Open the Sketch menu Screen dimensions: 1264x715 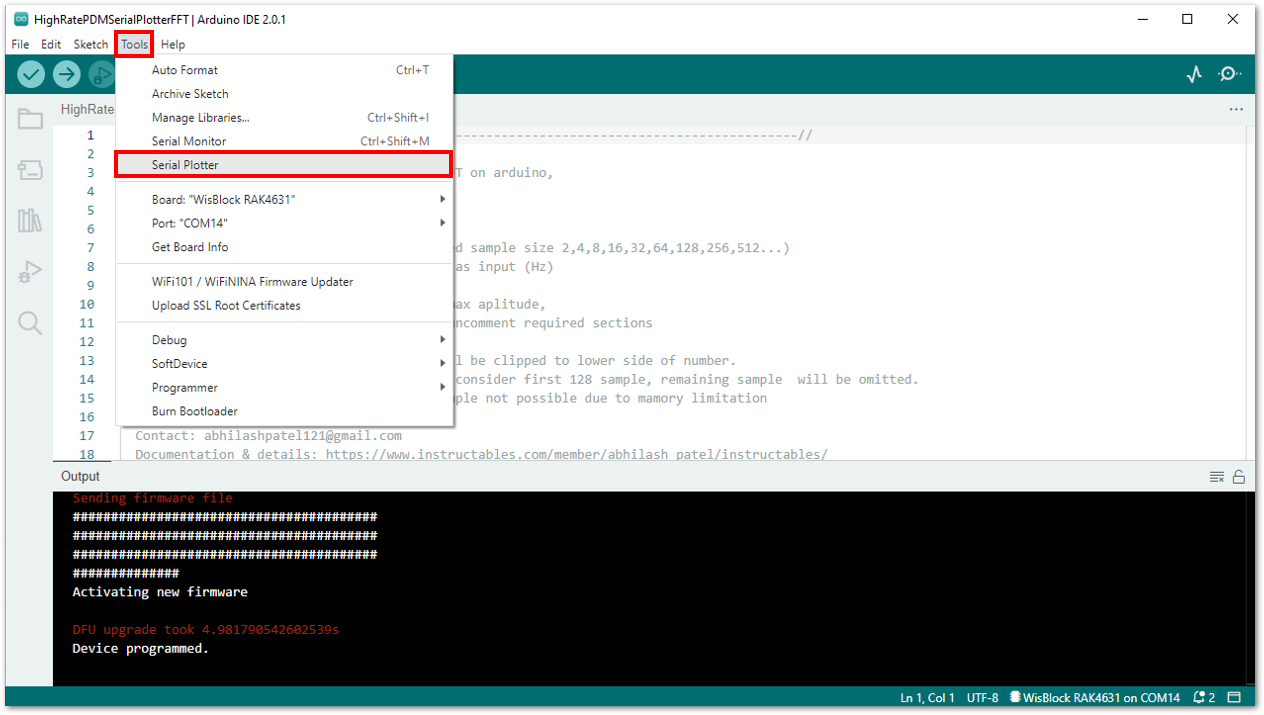click(91, 44)
